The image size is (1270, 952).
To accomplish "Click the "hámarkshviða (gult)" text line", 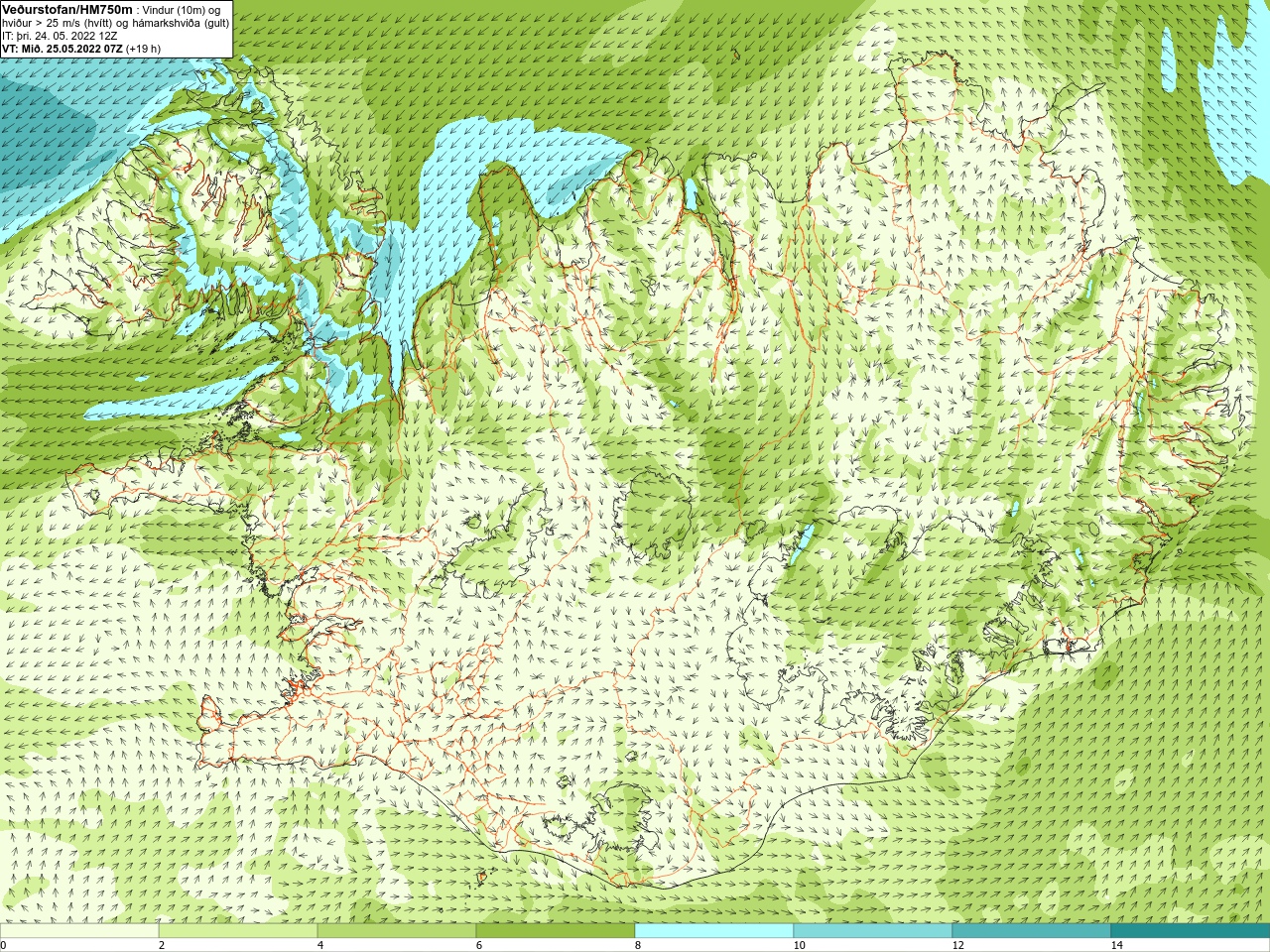I will 182,23.
